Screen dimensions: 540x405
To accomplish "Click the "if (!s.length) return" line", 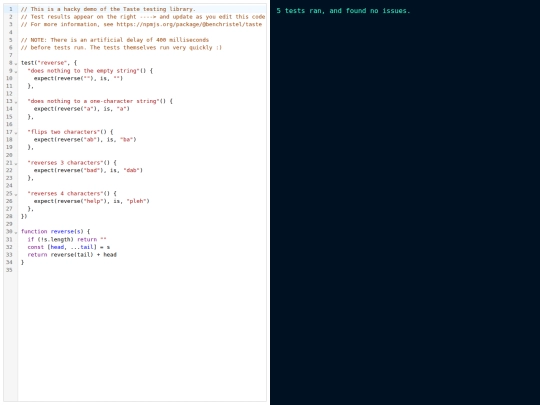I will pos(67,239).
